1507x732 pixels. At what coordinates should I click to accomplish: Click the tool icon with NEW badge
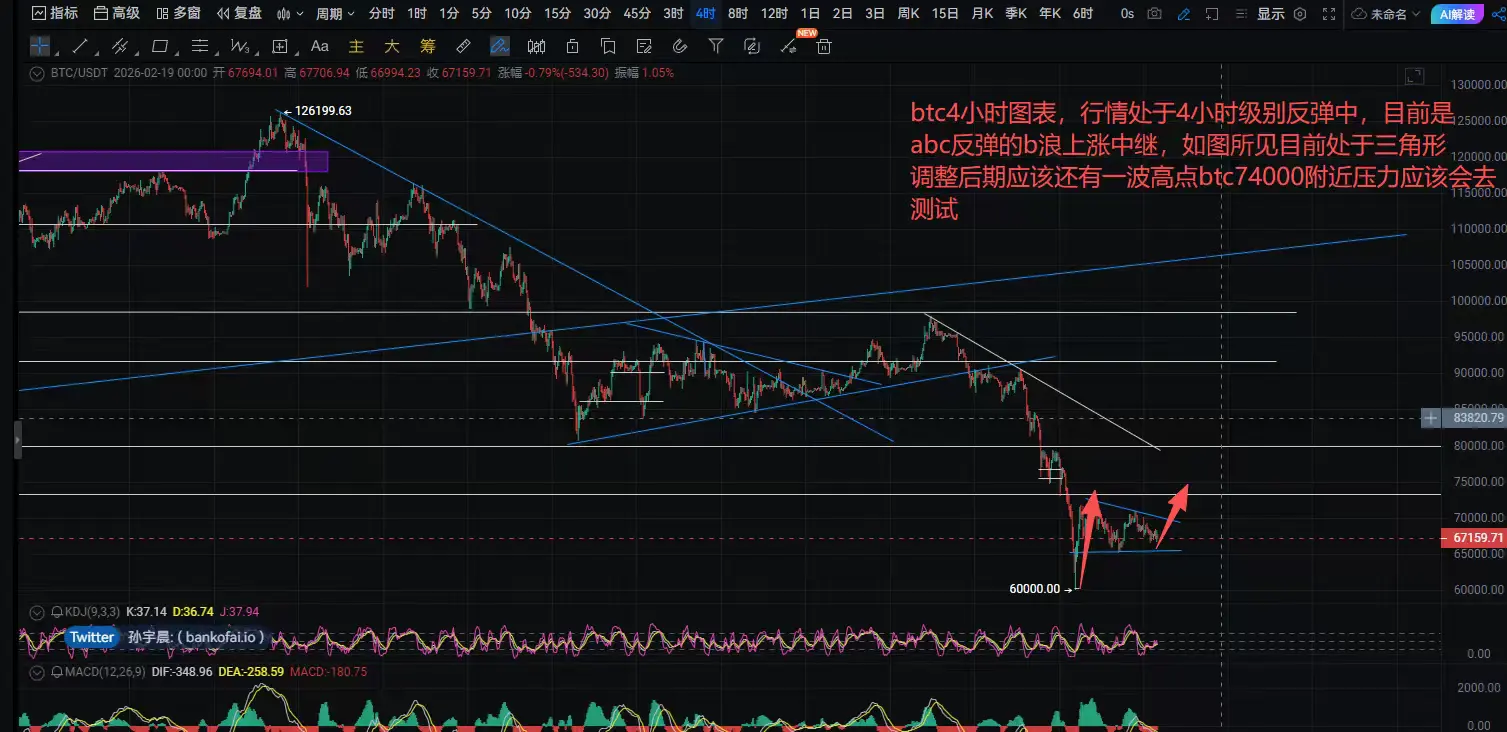[x=789, y=46]
